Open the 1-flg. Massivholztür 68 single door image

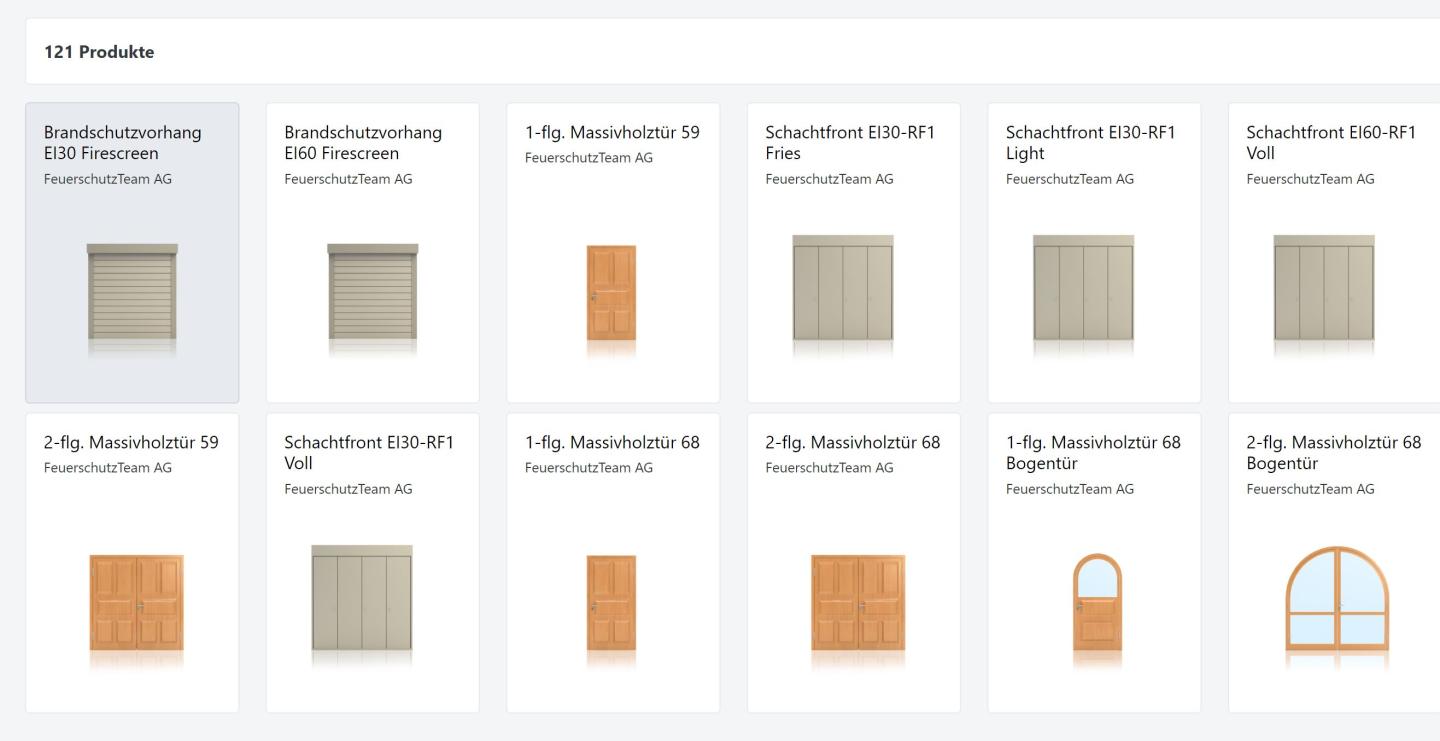pos(611,602)
